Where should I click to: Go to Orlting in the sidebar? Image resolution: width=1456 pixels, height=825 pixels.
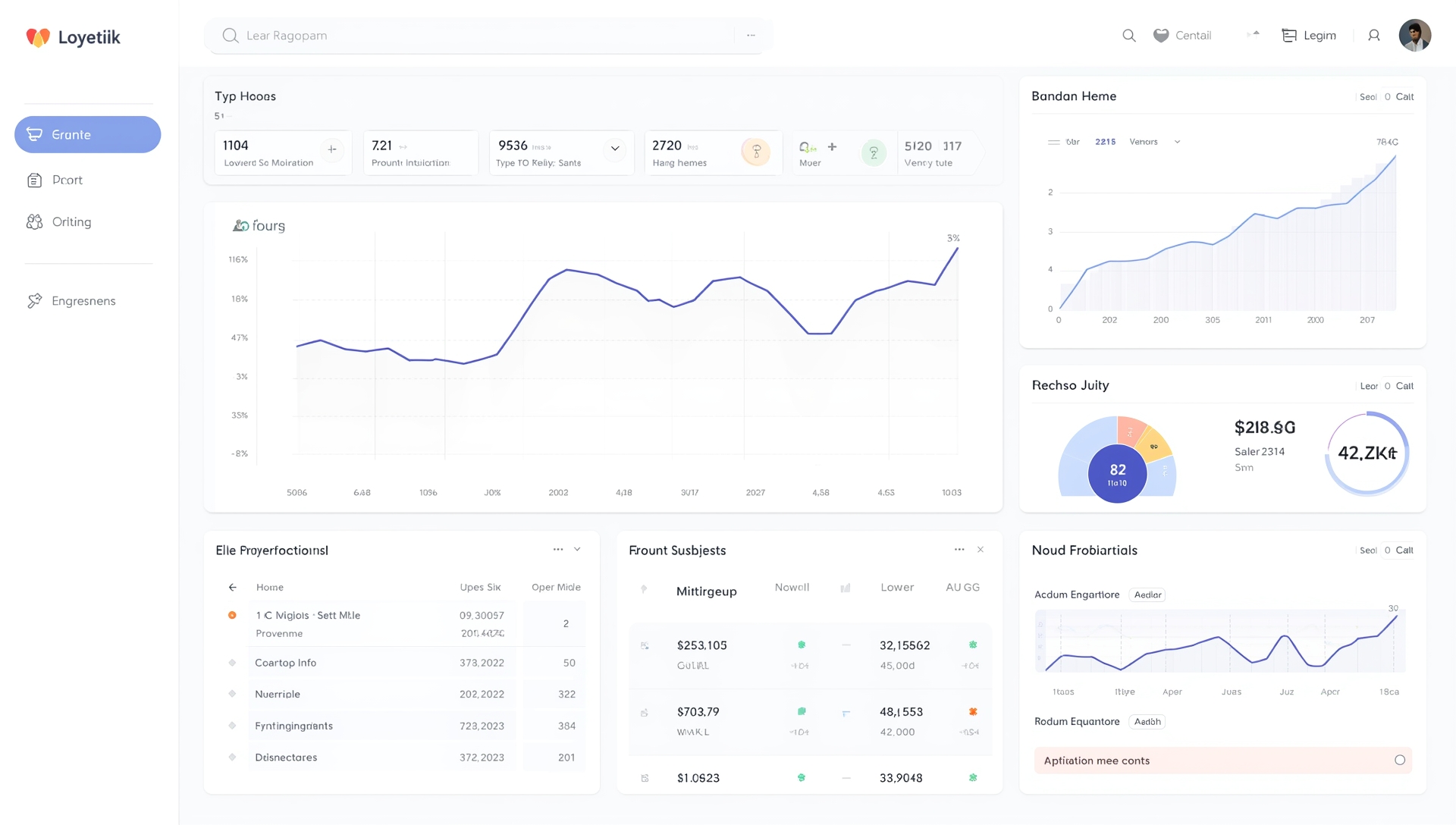[71, 222]
